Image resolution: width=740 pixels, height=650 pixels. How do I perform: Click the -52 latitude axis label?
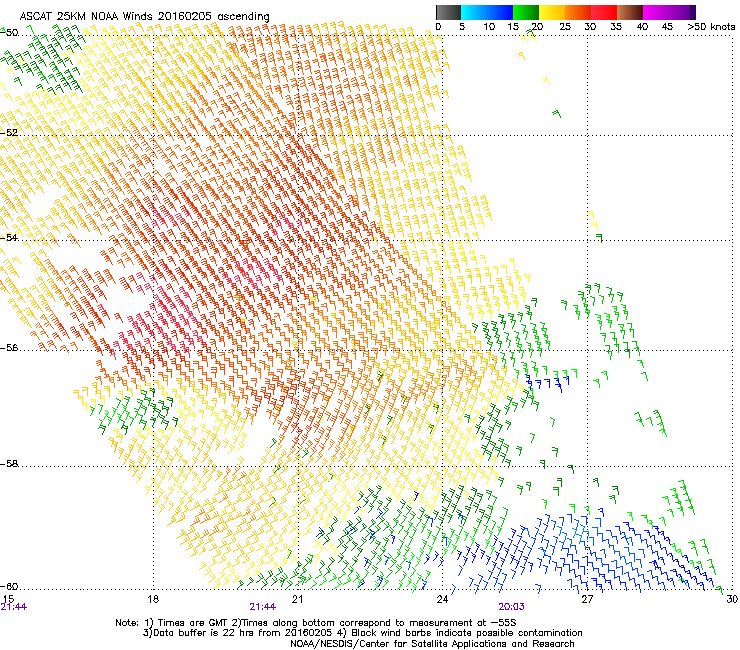[9, 133]
